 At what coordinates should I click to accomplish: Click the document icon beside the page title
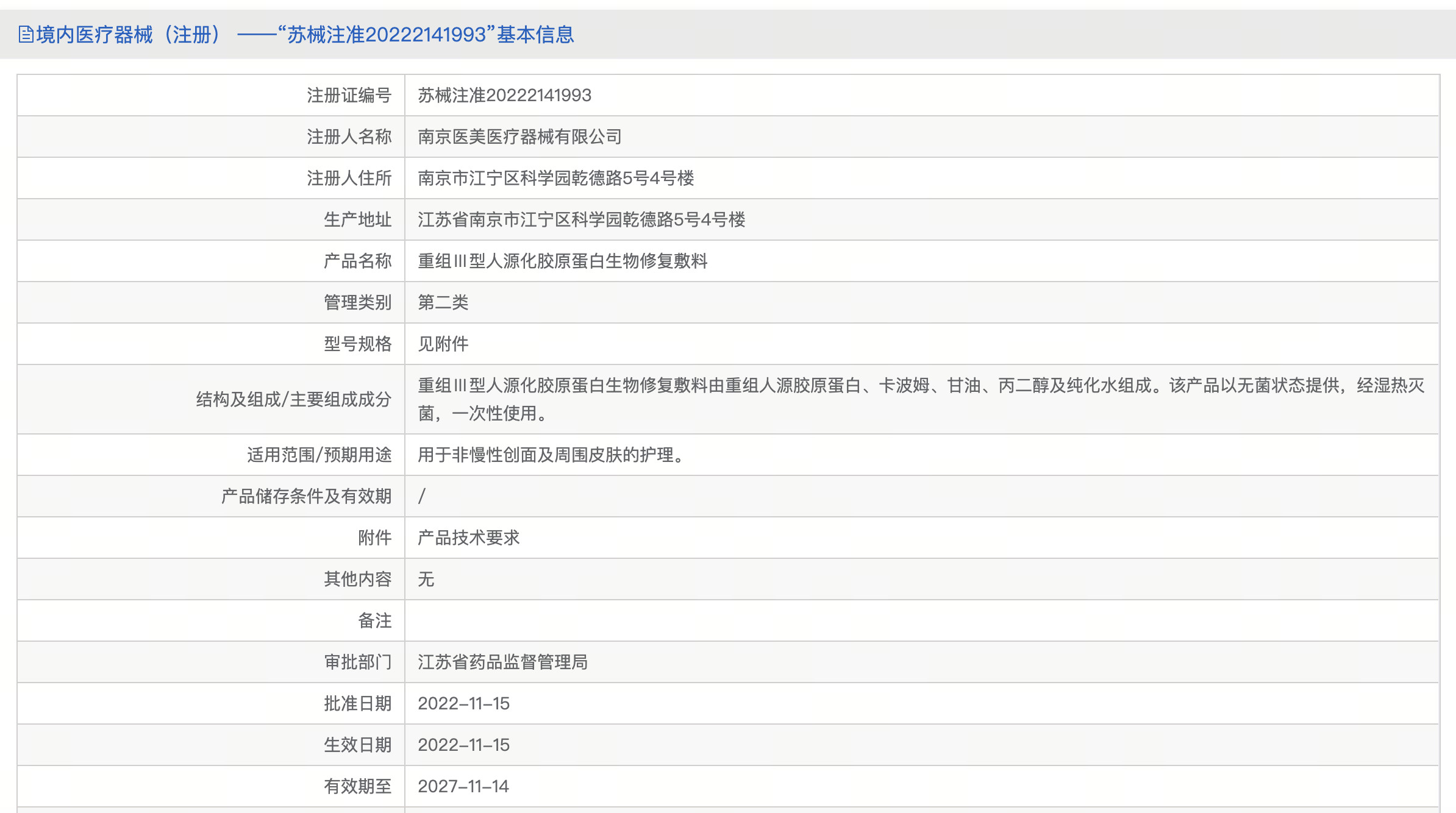26,35
